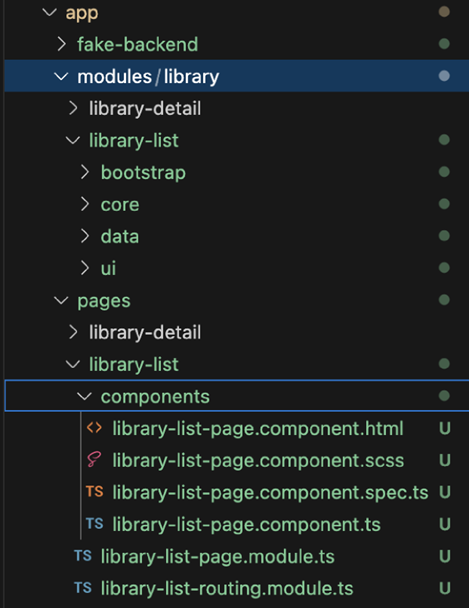Viewport: 469px width, 608px height.
Task: Click Sass icon of library-list-page.component.scss
Action: pos(94,460)
